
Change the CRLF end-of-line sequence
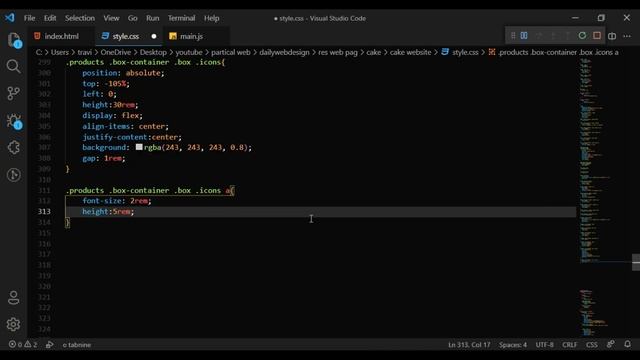click(570, 344)
